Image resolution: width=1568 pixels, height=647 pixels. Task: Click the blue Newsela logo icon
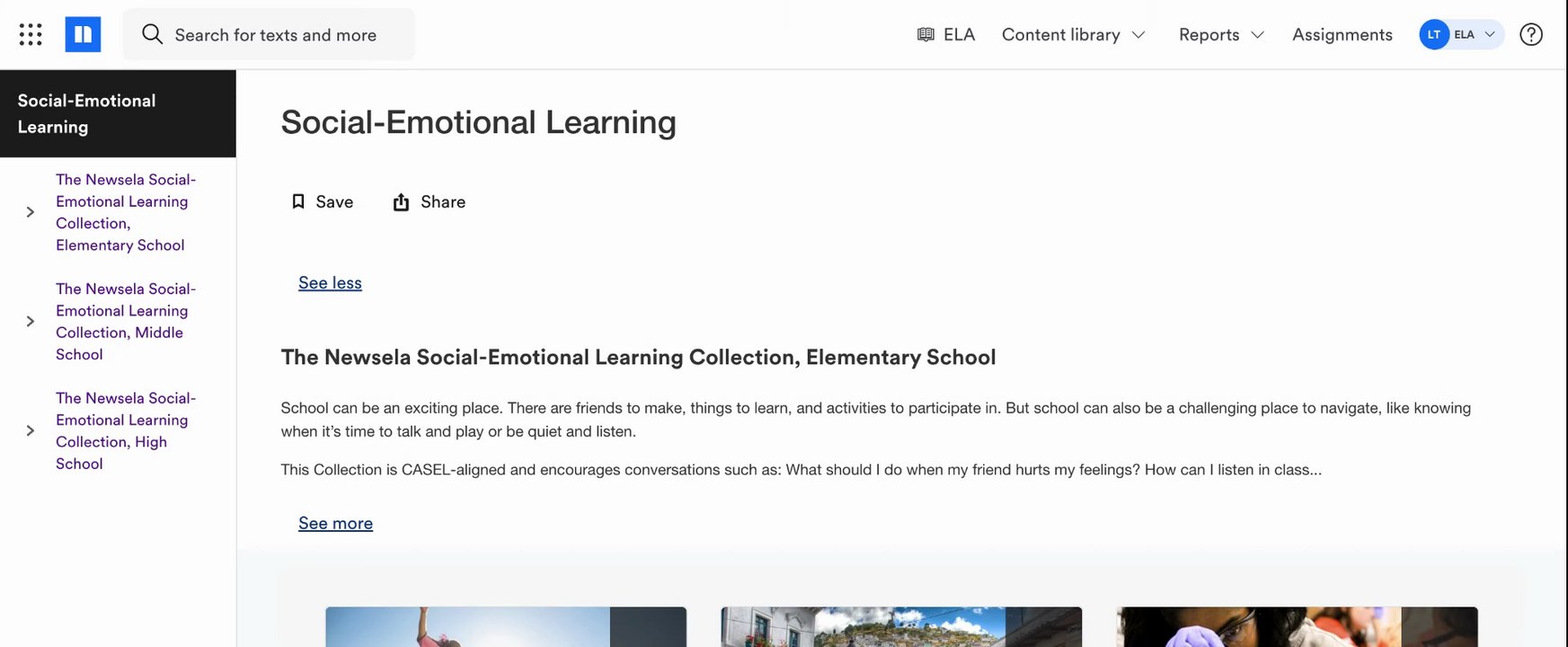83,35
